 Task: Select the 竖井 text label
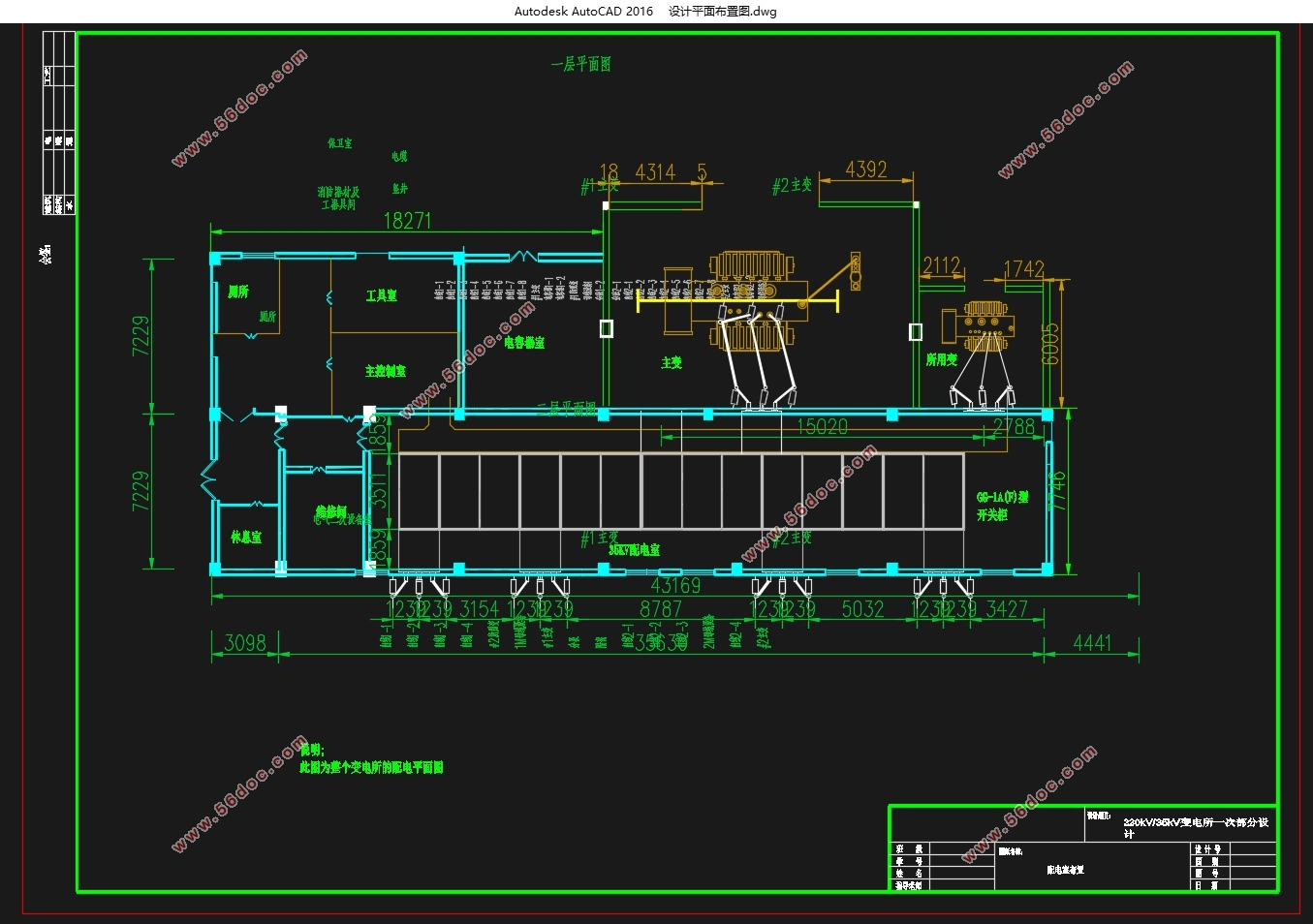point(399,189)
